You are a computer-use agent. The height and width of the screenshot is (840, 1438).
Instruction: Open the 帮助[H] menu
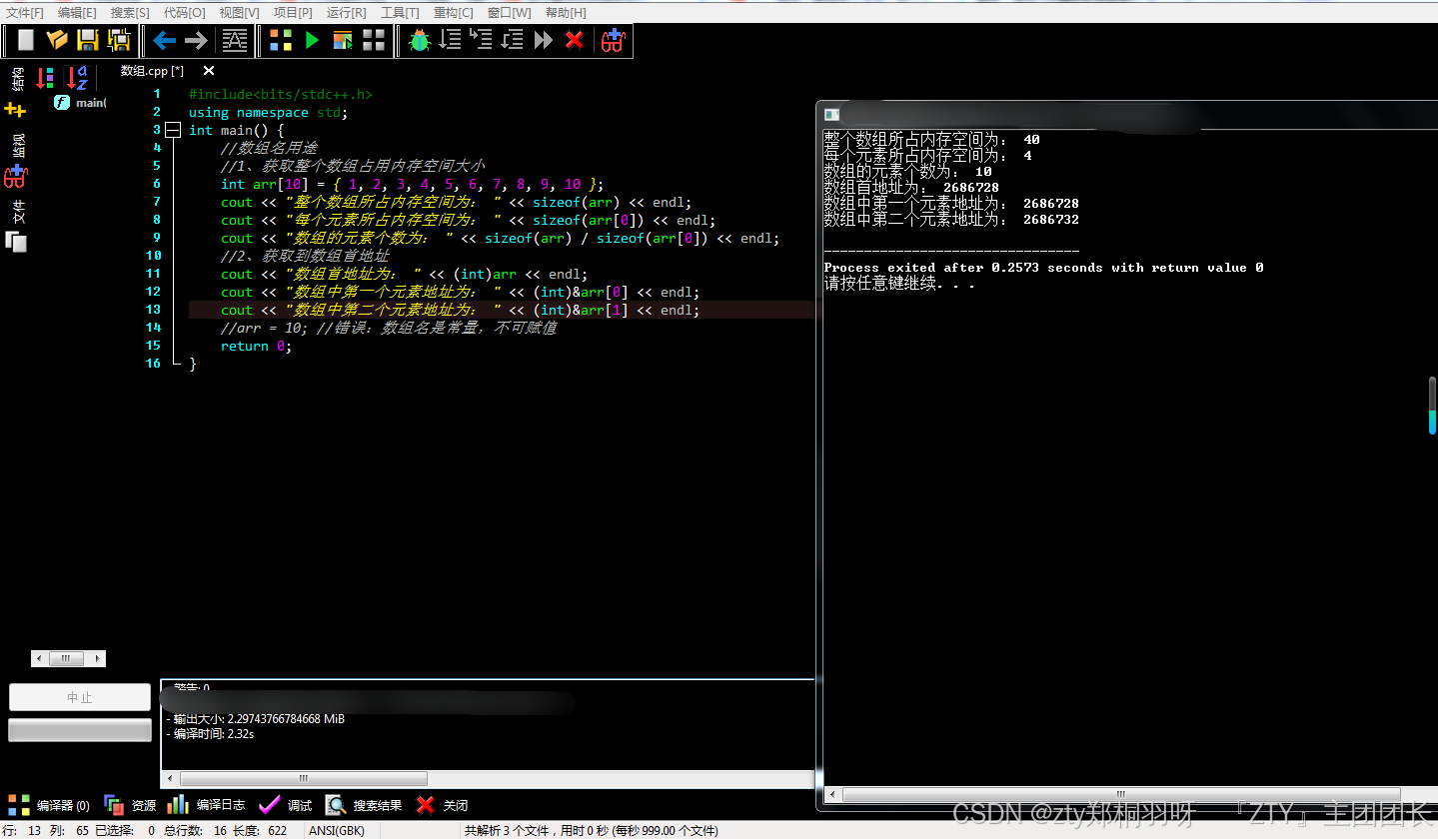click(566, 12)
